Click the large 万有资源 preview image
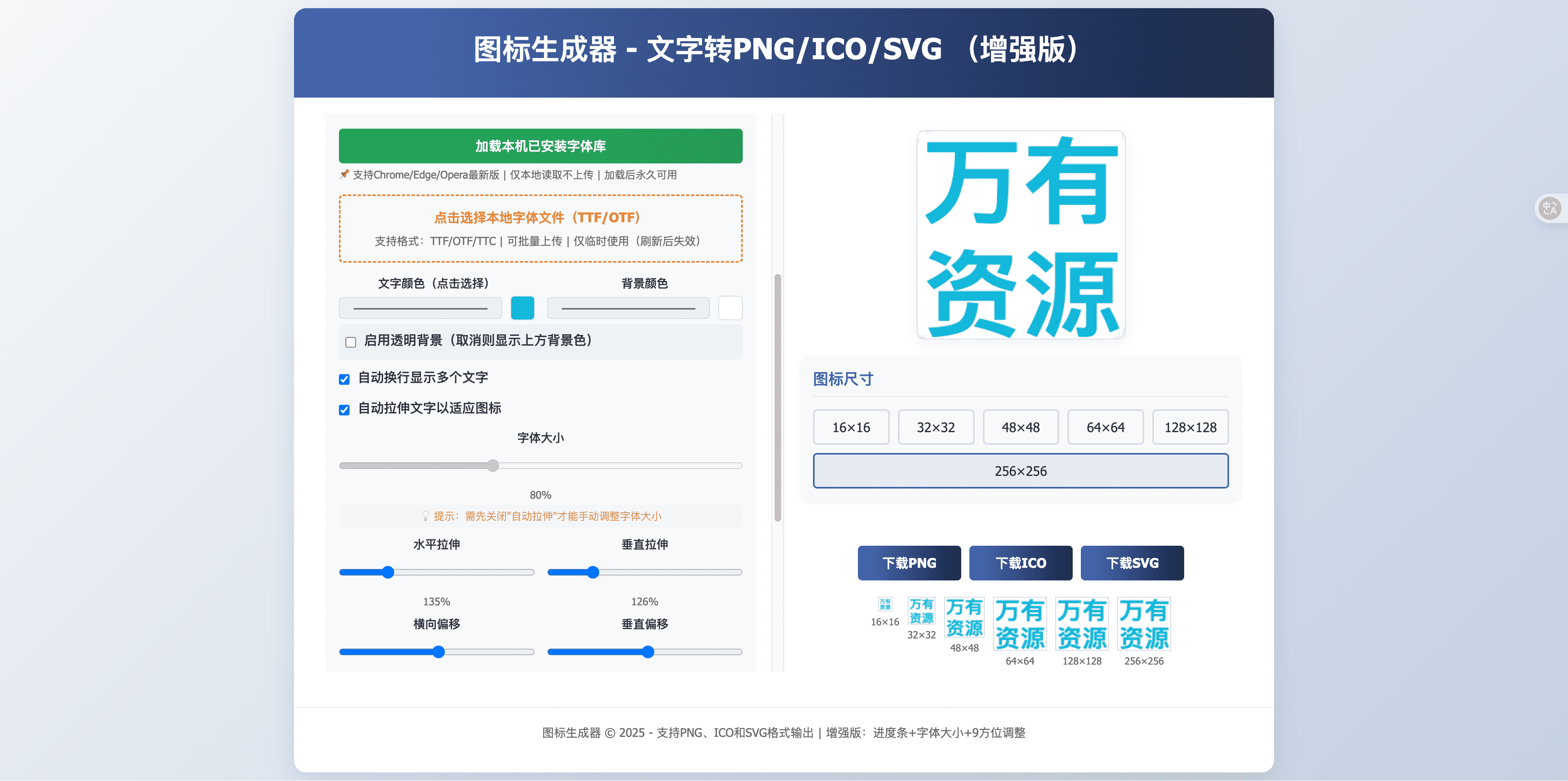 (x=1021, y=235)
